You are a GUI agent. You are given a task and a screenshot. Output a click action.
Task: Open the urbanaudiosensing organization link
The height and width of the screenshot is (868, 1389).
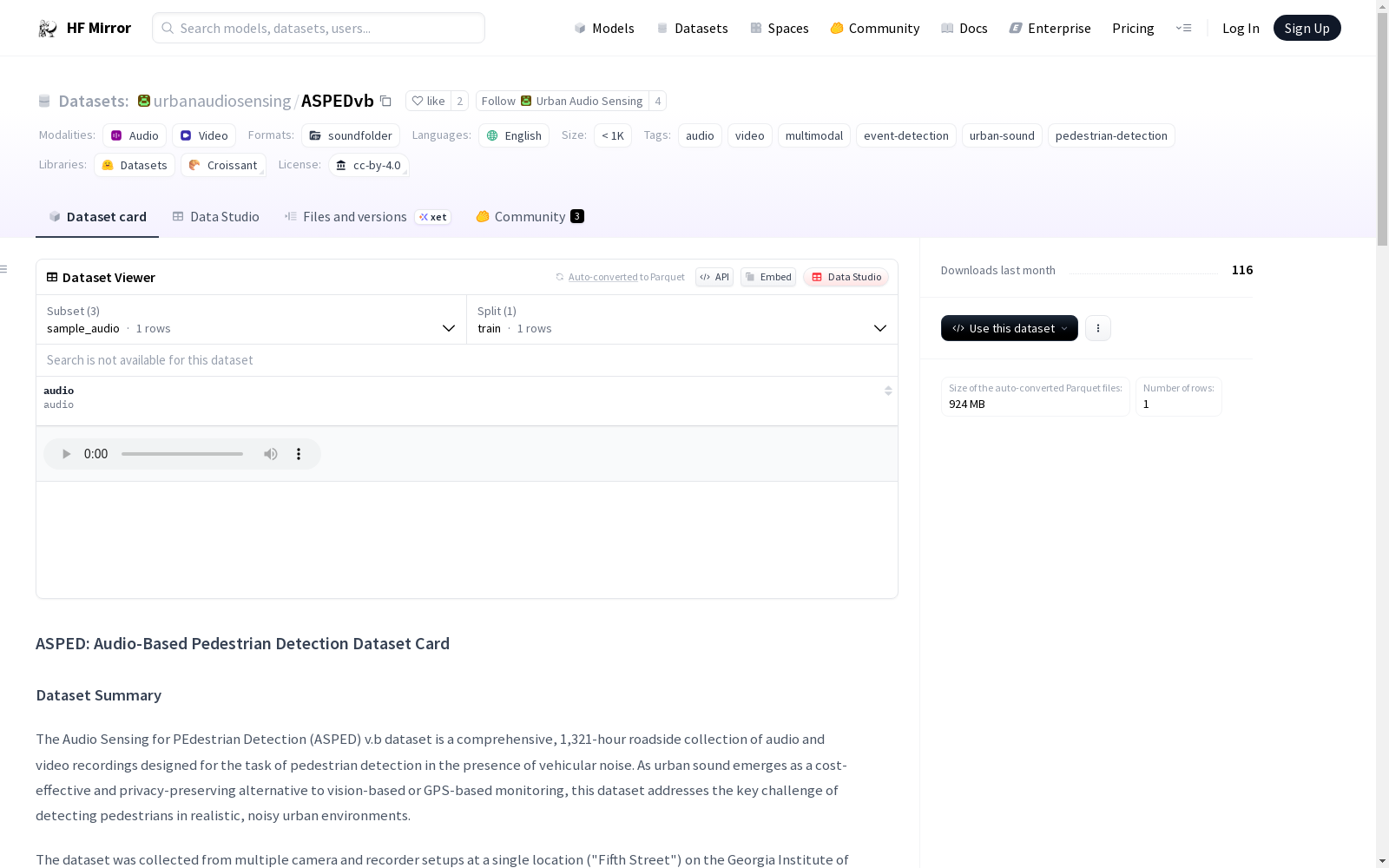tap(222, 102)
